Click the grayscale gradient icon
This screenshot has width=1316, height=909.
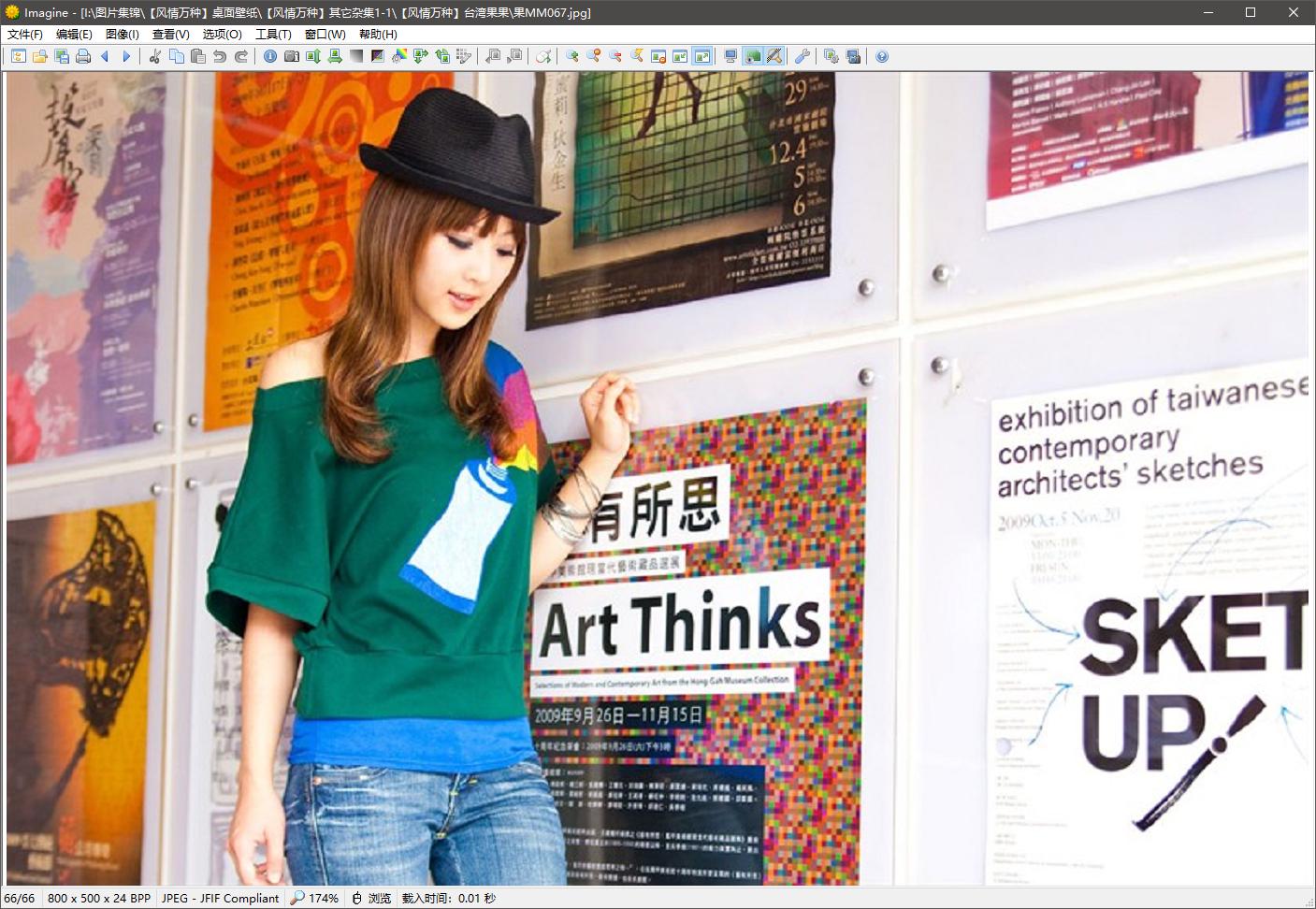(x=356, y=56)
